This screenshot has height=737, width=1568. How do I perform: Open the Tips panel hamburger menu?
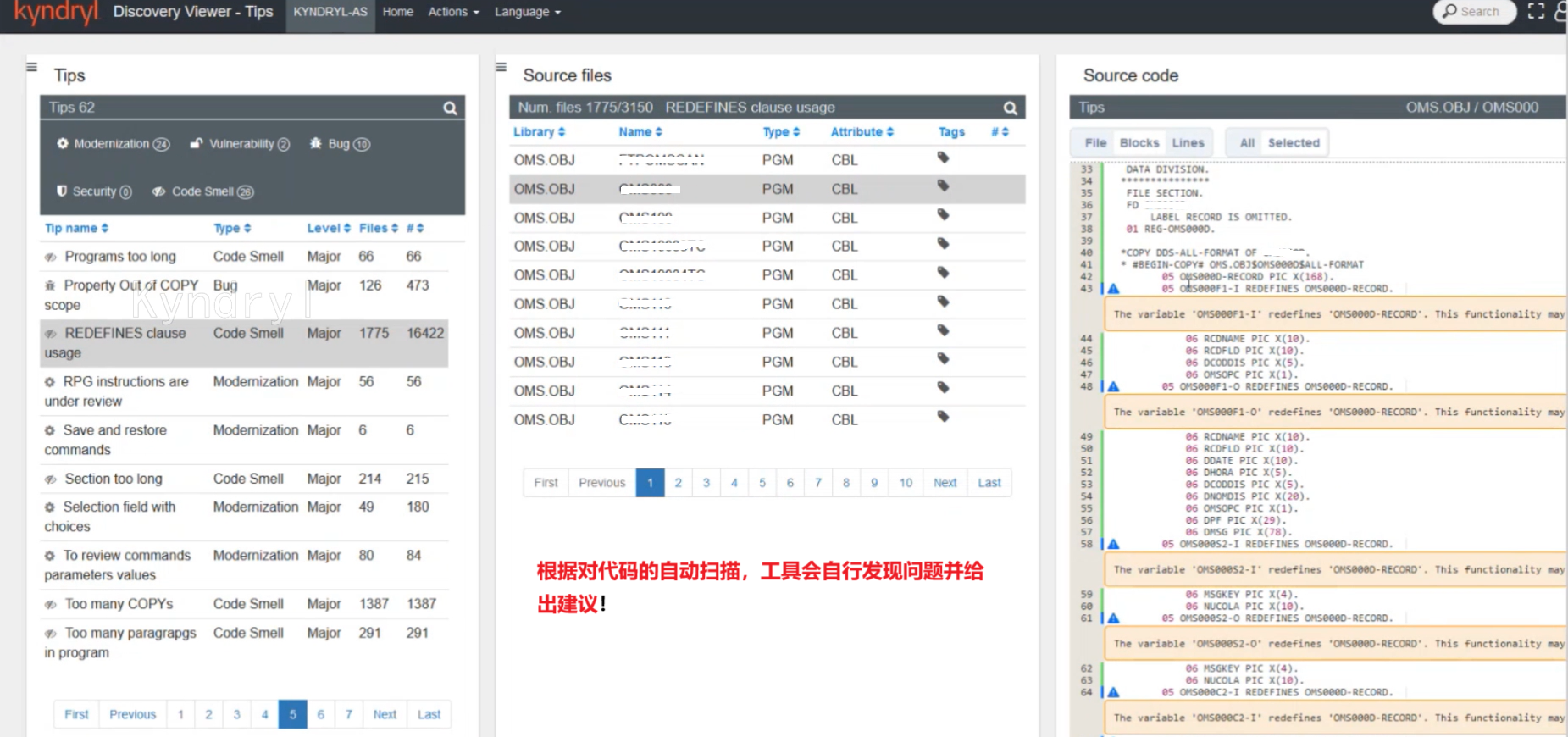click(x=31, y=67)
